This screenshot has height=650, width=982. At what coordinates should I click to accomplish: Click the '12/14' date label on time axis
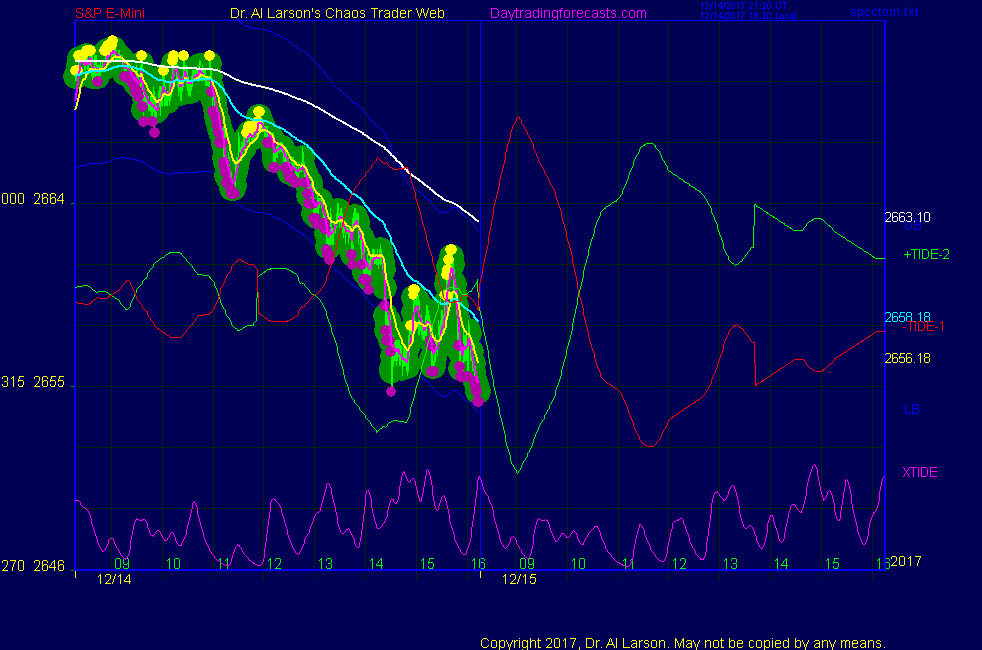click(x=114, y=579)
